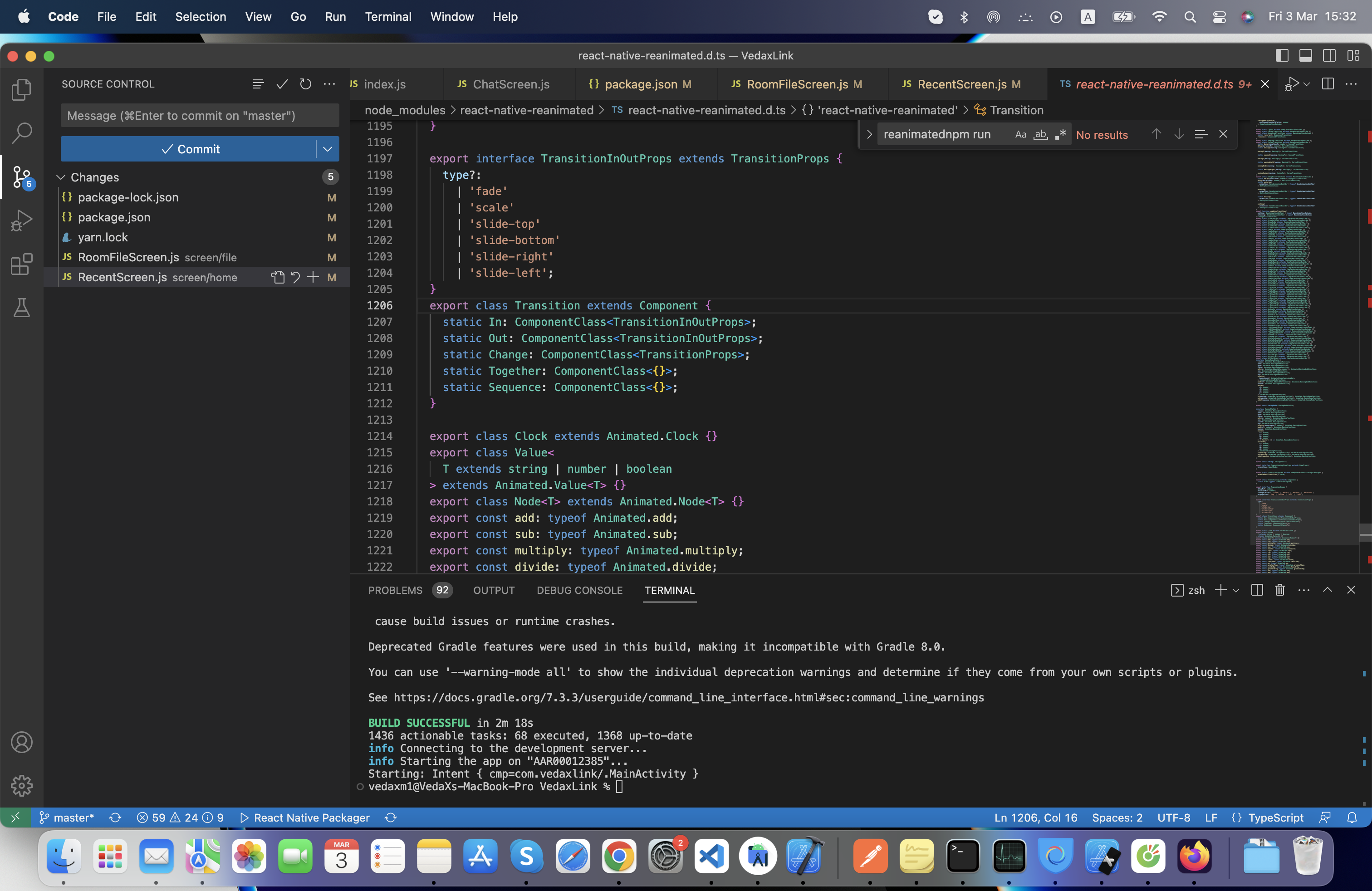Open the Explorer view
This screenshot has width=1372, height=891.
[22, 89]
